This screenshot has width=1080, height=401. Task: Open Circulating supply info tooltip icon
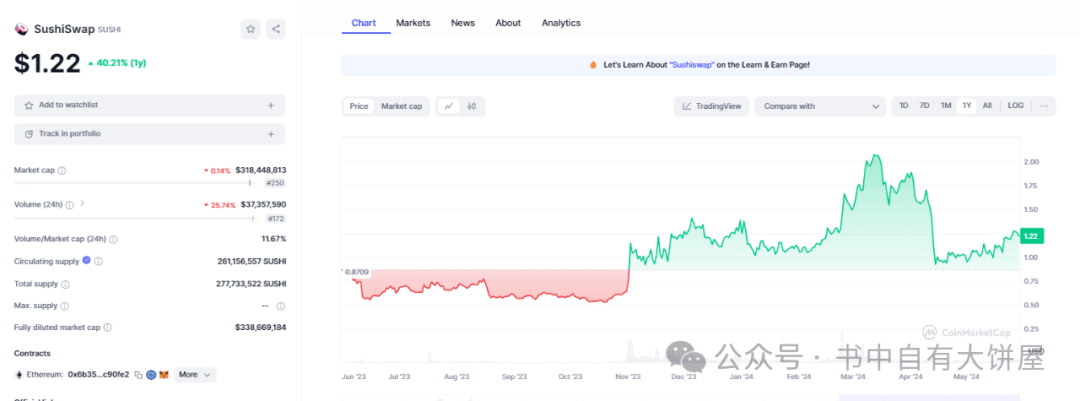pos(98,261)
